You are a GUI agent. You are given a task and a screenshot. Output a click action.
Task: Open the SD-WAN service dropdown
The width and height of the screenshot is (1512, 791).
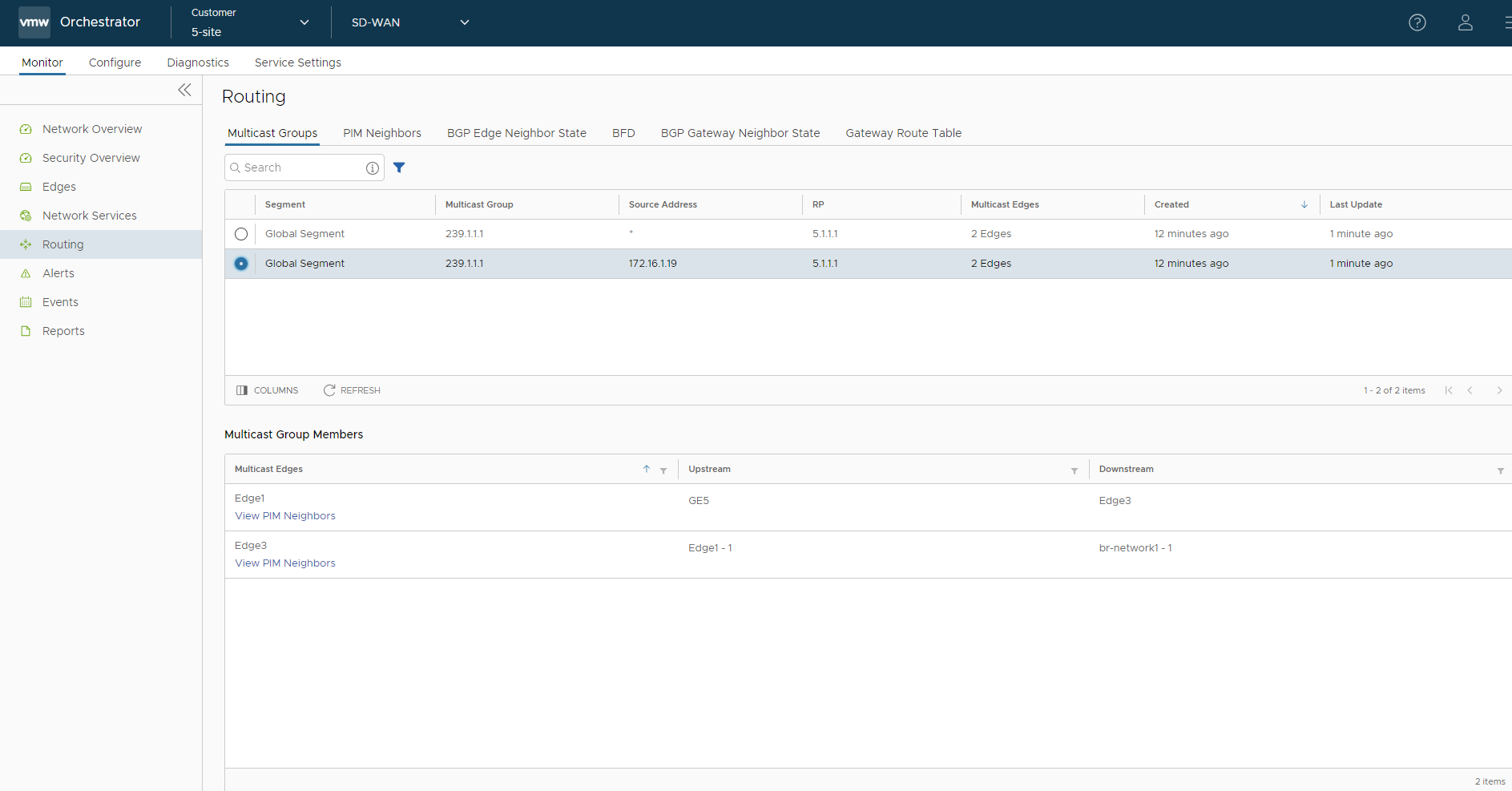coord(409,22)
